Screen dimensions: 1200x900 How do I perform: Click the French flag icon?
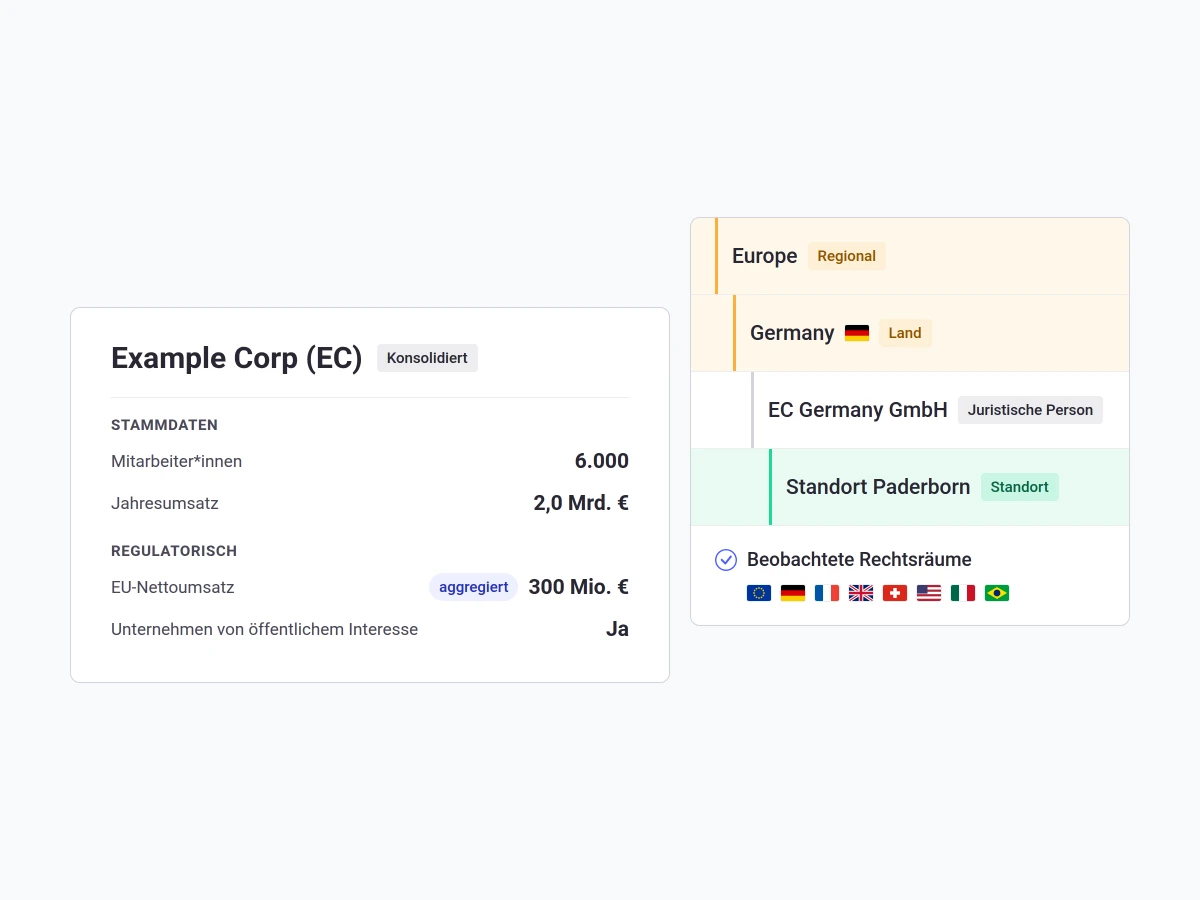pyautogui.click(x=827, y=593)
